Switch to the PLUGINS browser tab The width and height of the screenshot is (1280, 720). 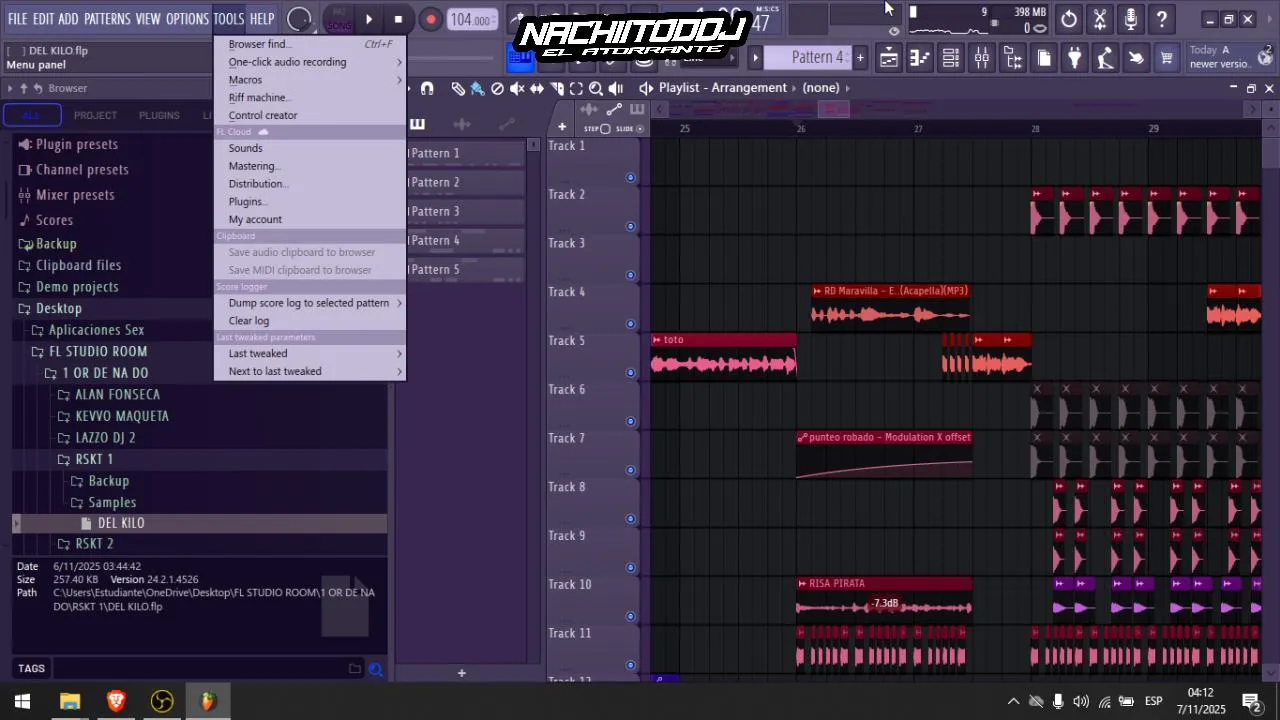(x=159, y=116)
